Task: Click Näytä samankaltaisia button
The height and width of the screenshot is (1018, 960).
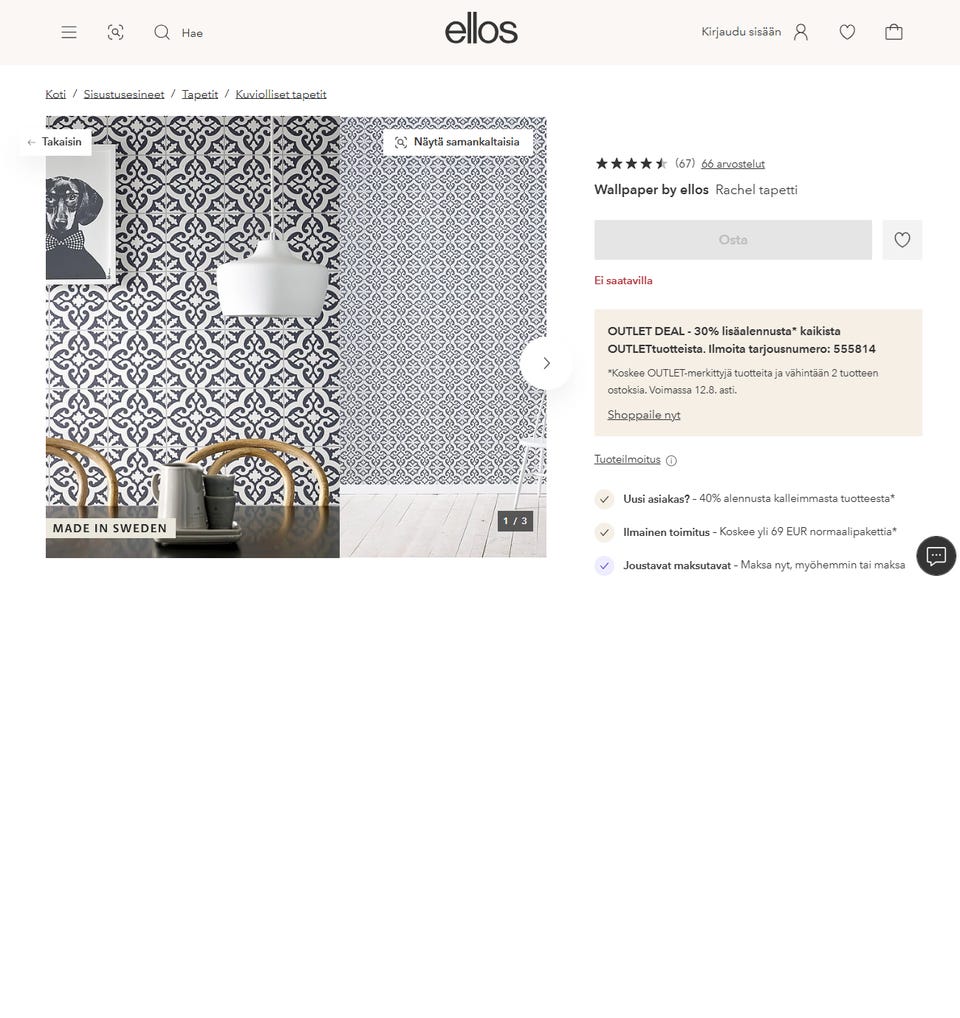Action: [x=458, y=142]
